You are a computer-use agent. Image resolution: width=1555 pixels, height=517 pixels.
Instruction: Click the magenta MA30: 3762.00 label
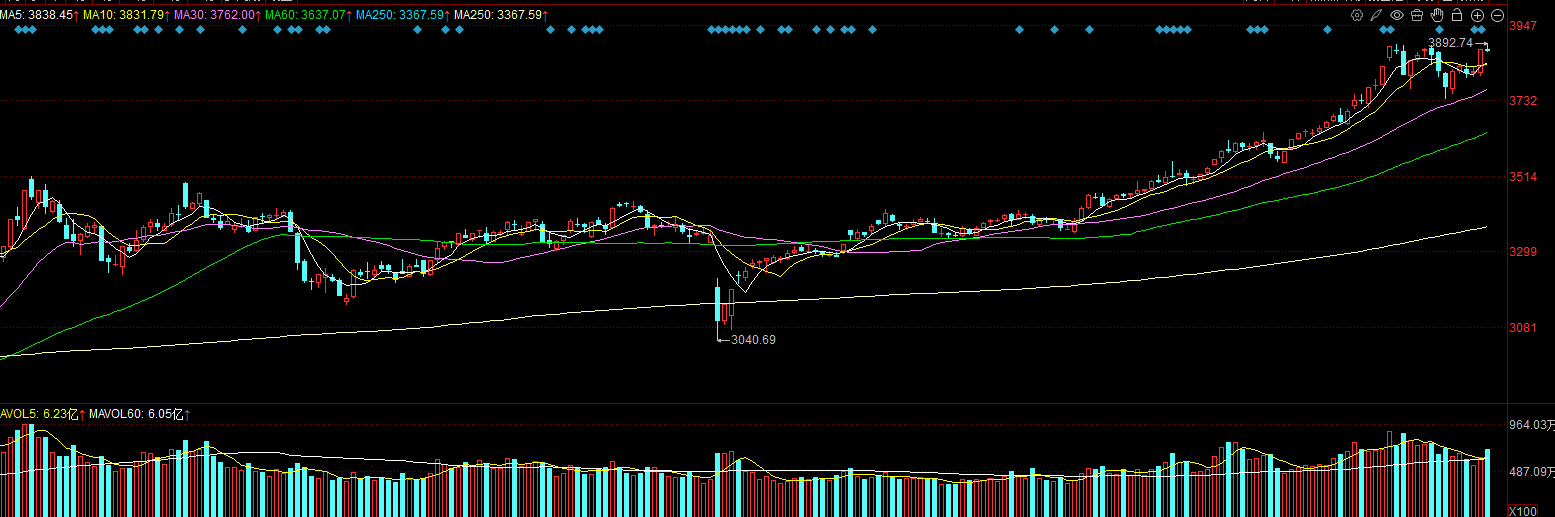point(217,15)
